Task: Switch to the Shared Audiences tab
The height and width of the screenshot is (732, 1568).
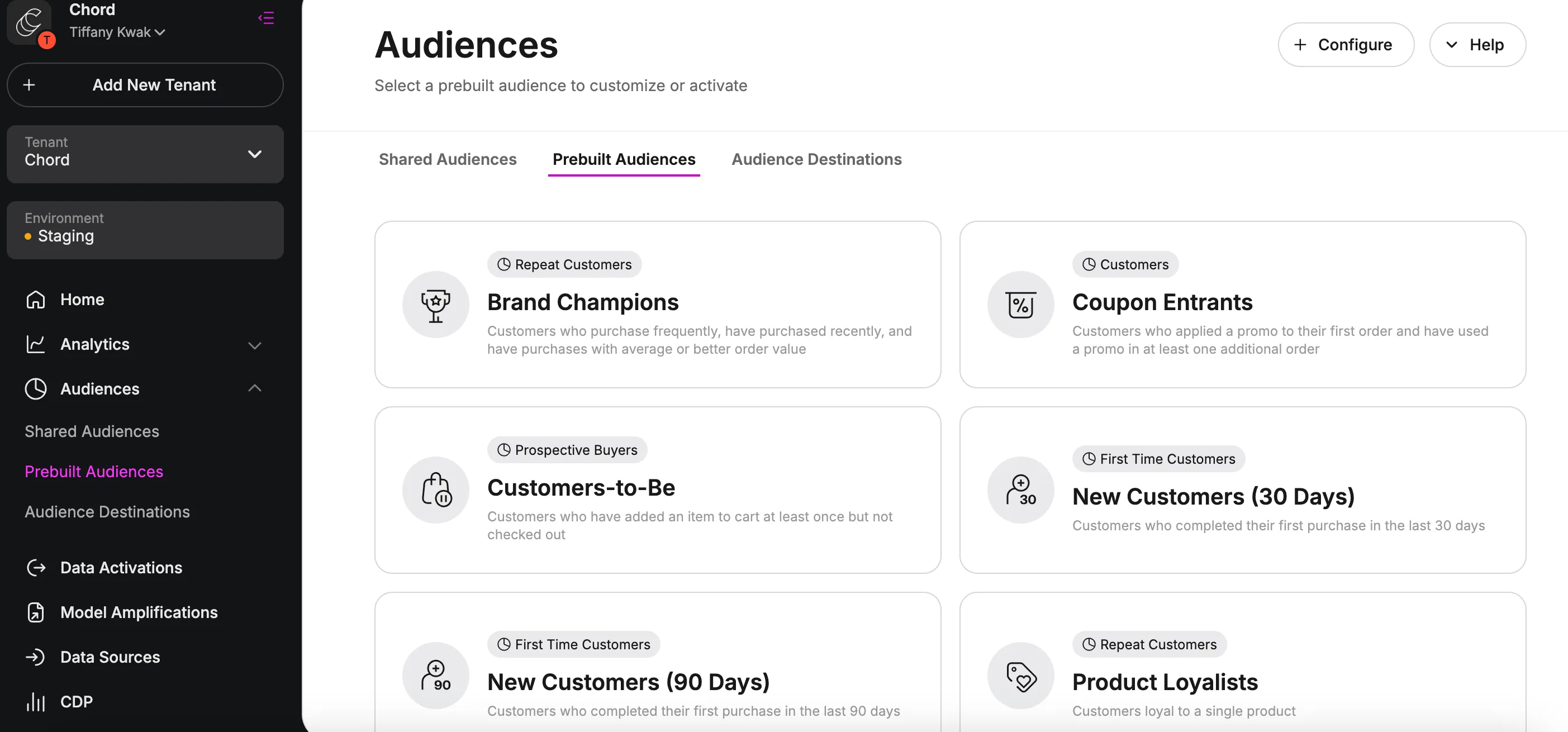Action: [448, 159]
